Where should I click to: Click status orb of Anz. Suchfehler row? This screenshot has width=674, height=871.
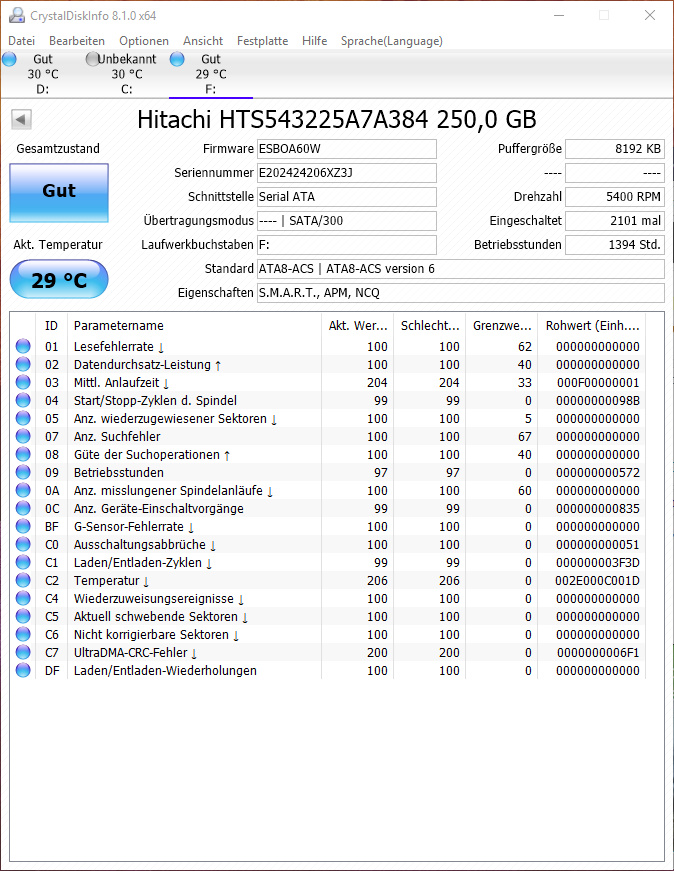point(23,436)
